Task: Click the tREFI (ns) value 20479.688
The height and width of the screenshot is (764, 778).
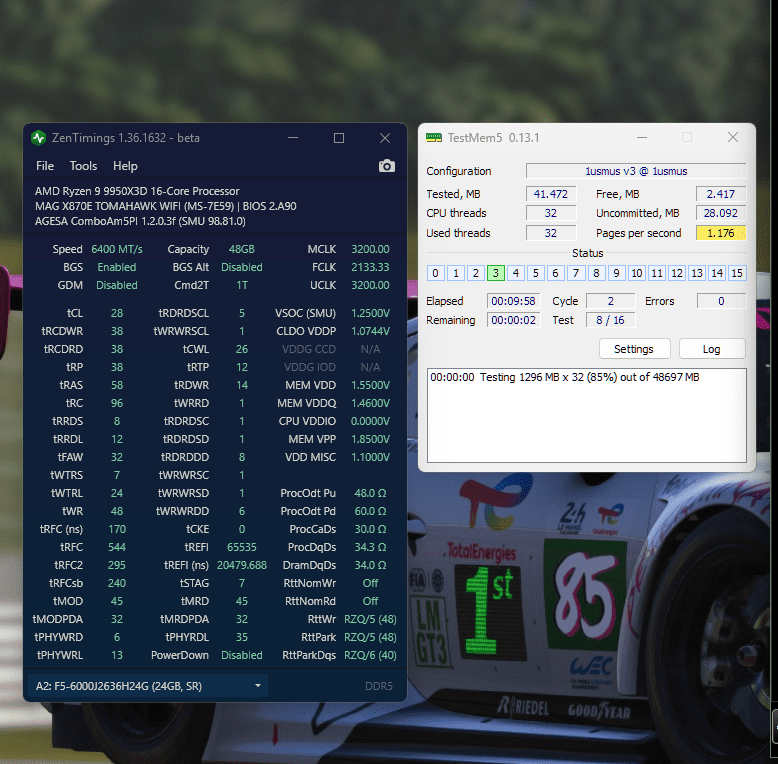Action: [x=242, y=565]
